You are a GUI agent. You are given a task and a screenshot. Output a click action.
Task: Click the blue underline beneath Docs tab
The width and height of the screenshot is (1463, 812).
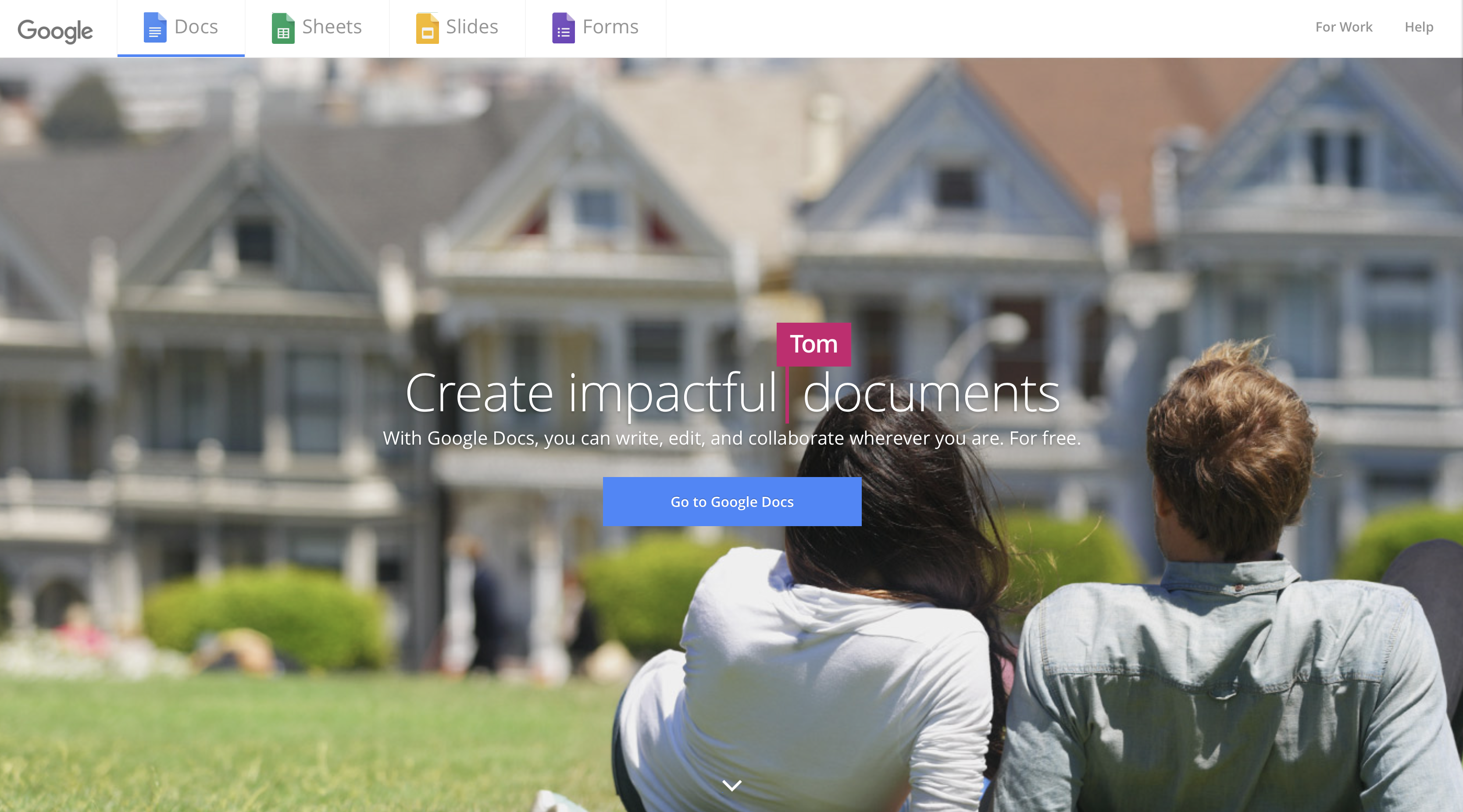181,55
